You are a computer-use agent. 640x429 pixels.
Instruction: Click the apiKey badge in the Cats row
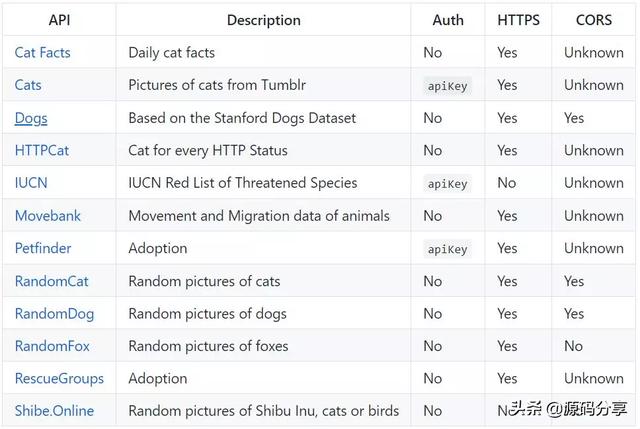pyautogui.click(x=447, y=86)
